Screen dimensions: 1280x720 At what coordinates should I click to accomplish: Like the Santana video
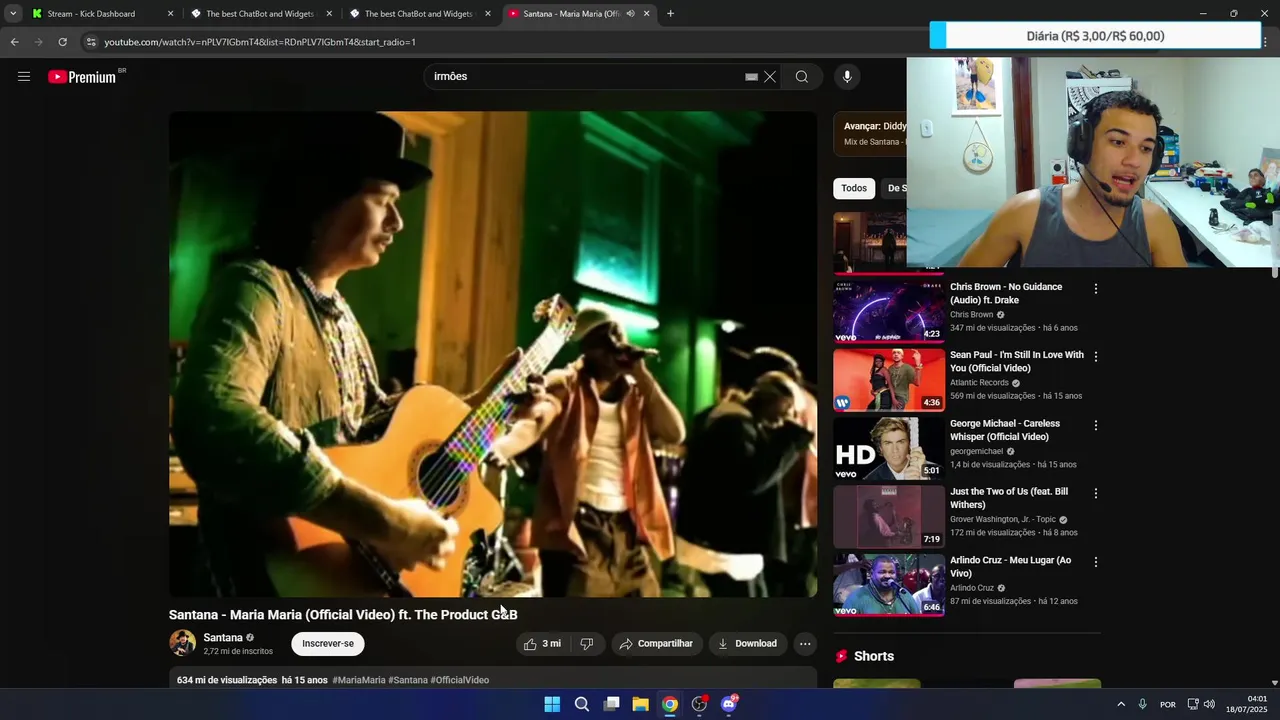(x=543, y=644)
